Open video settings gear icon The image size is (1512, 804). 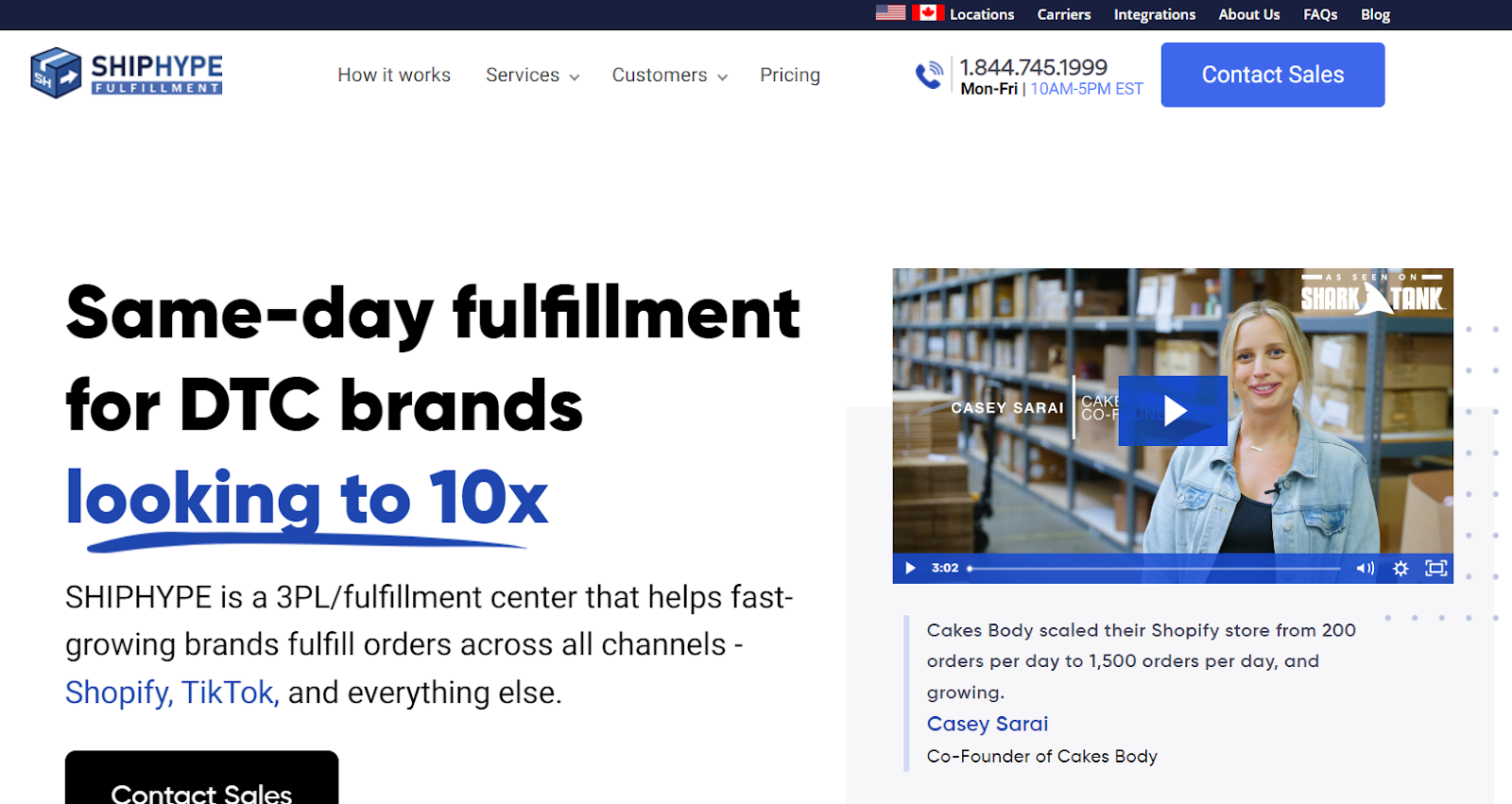tap(1400, 568)
